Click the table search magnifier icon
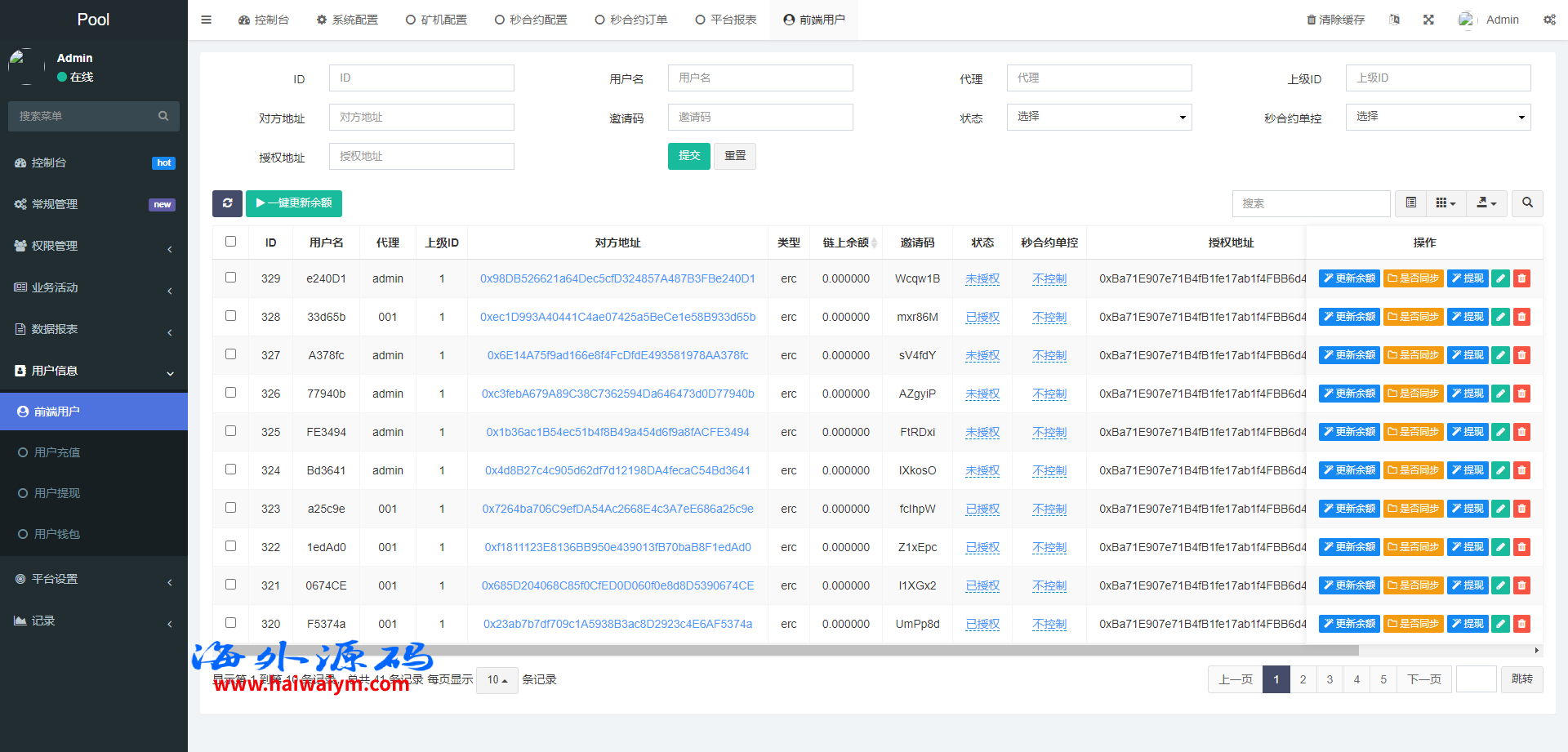This screenshot has width=1568, height=752. (x=1527, y=203)
